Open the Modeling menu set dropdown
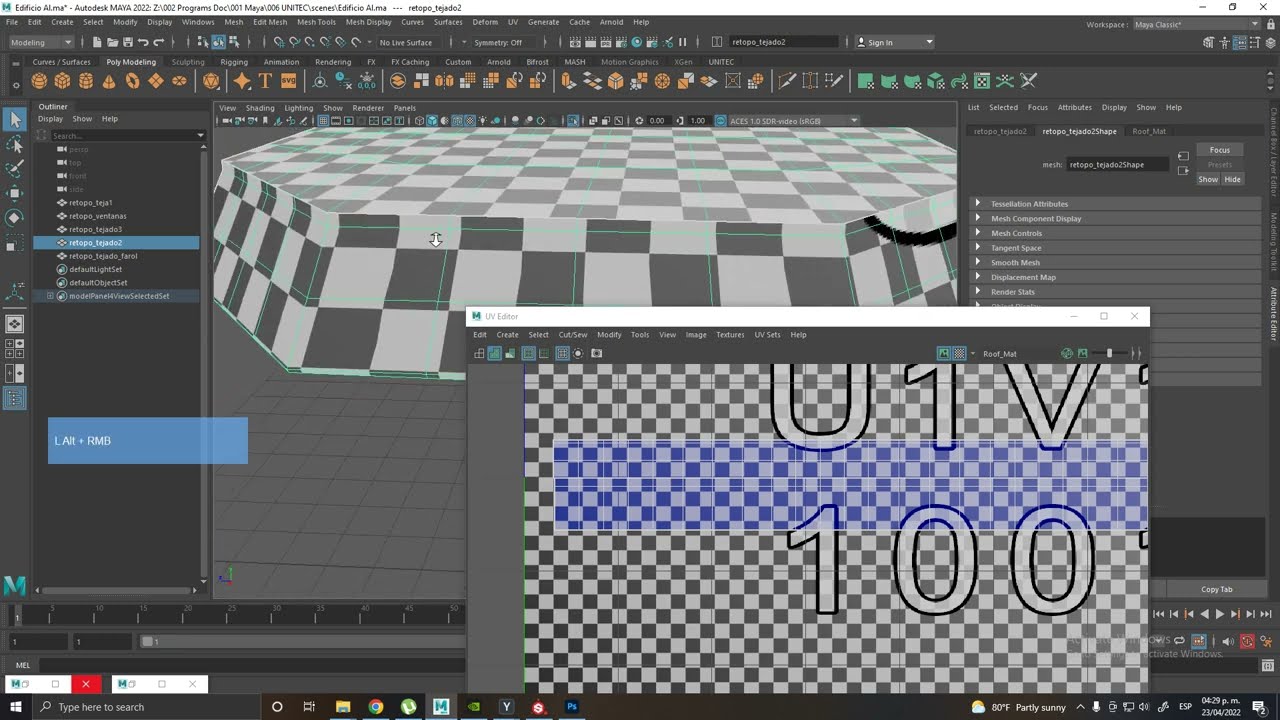1280x720 pixels. point(41,42)
